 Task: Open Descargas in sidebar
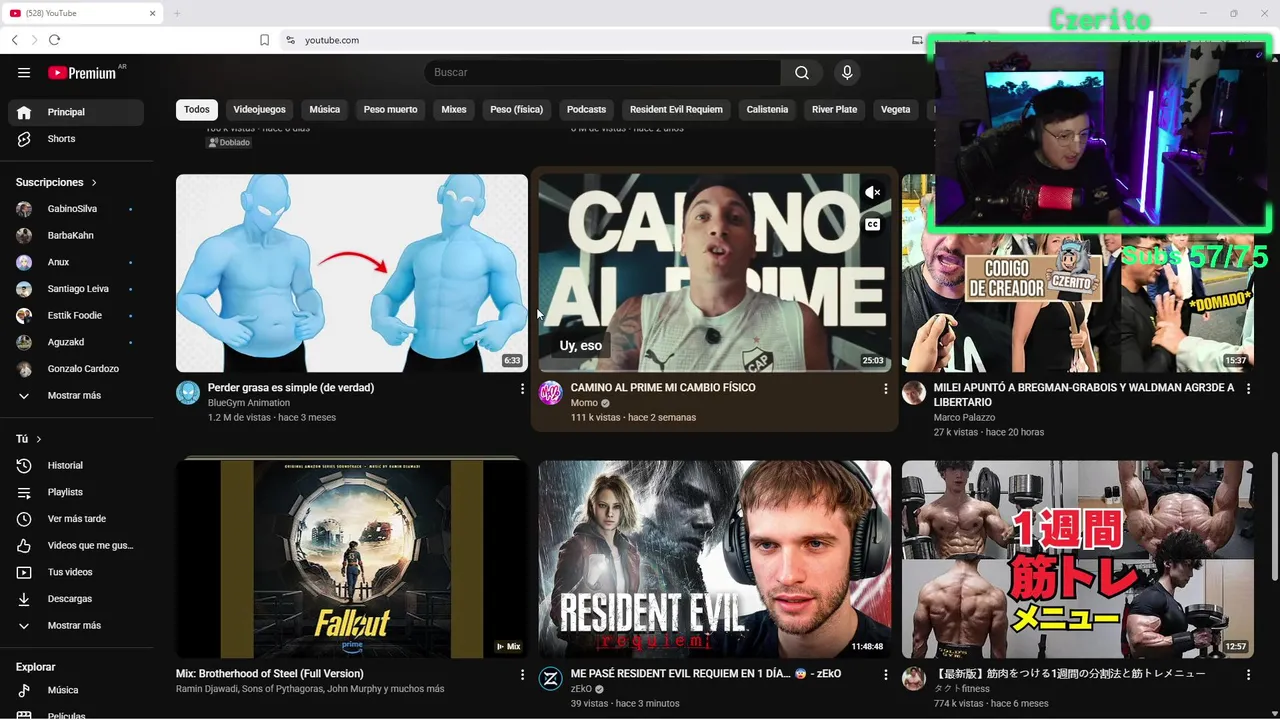click(76, 599)
